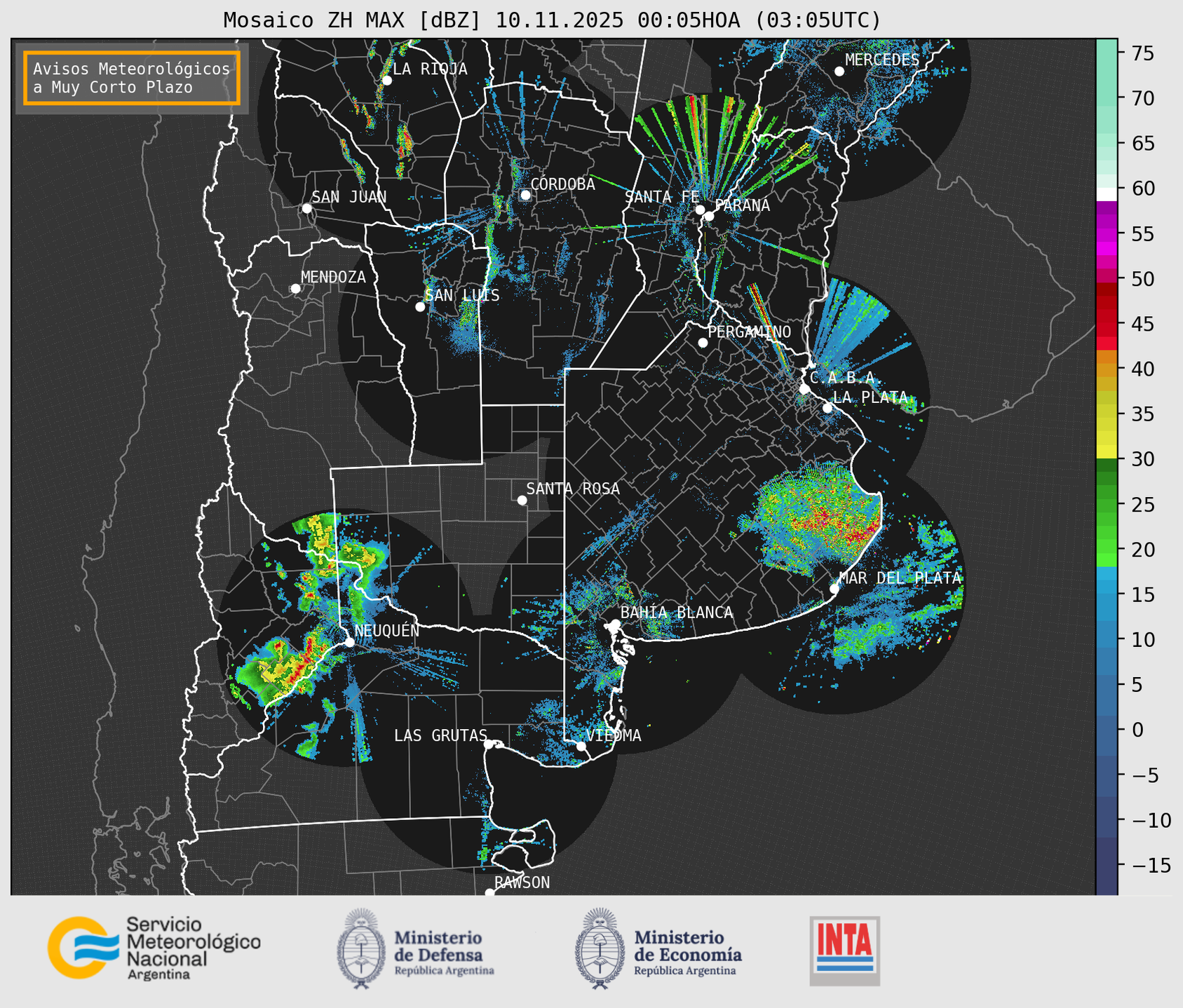Click the PERGAMINO city marker dot
Screen dimensions: 1183x1008
click(x=703, y=343)
